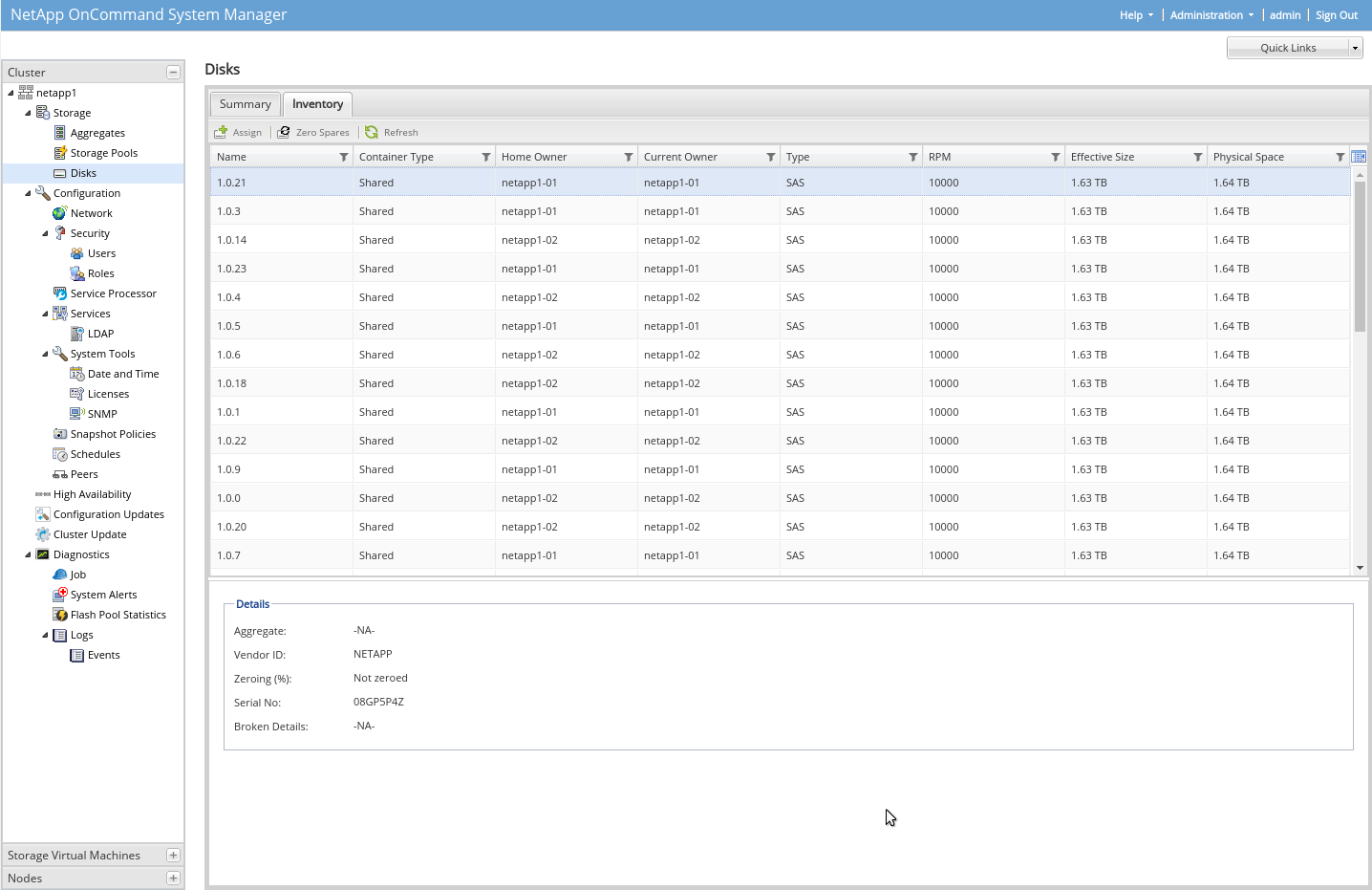Open the Administration menu
Image resolution: width=1372 pixels, height=890 pixels.
coord(1211,15)
